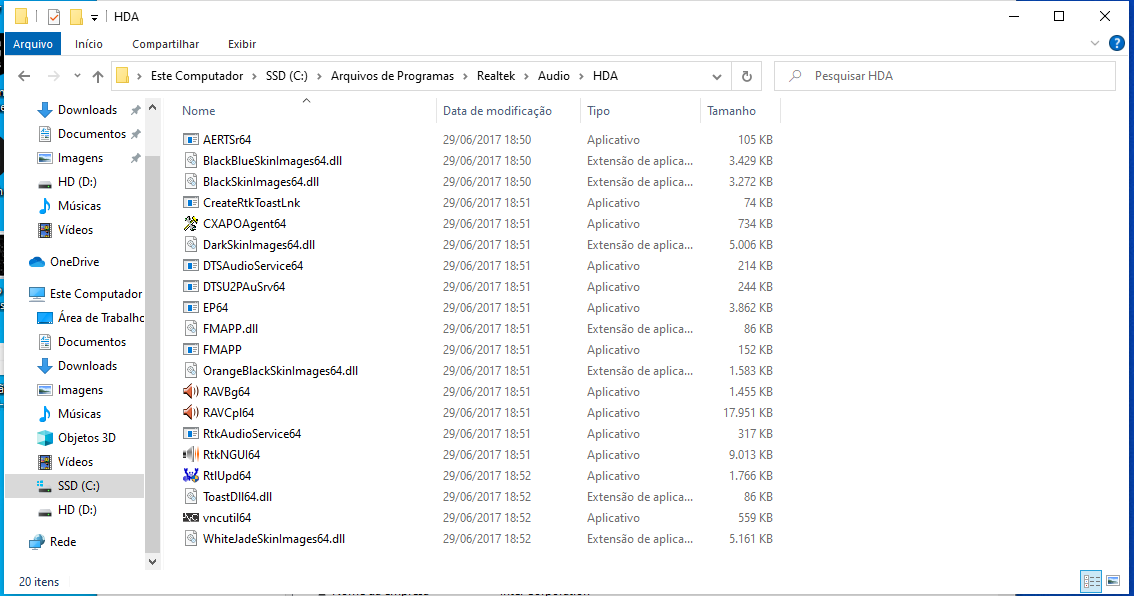The width and height of the screenshot is (1134, 596).
Task: Open the Início ribbon tab
Action: pyautogui.click(x=88, y=44)
